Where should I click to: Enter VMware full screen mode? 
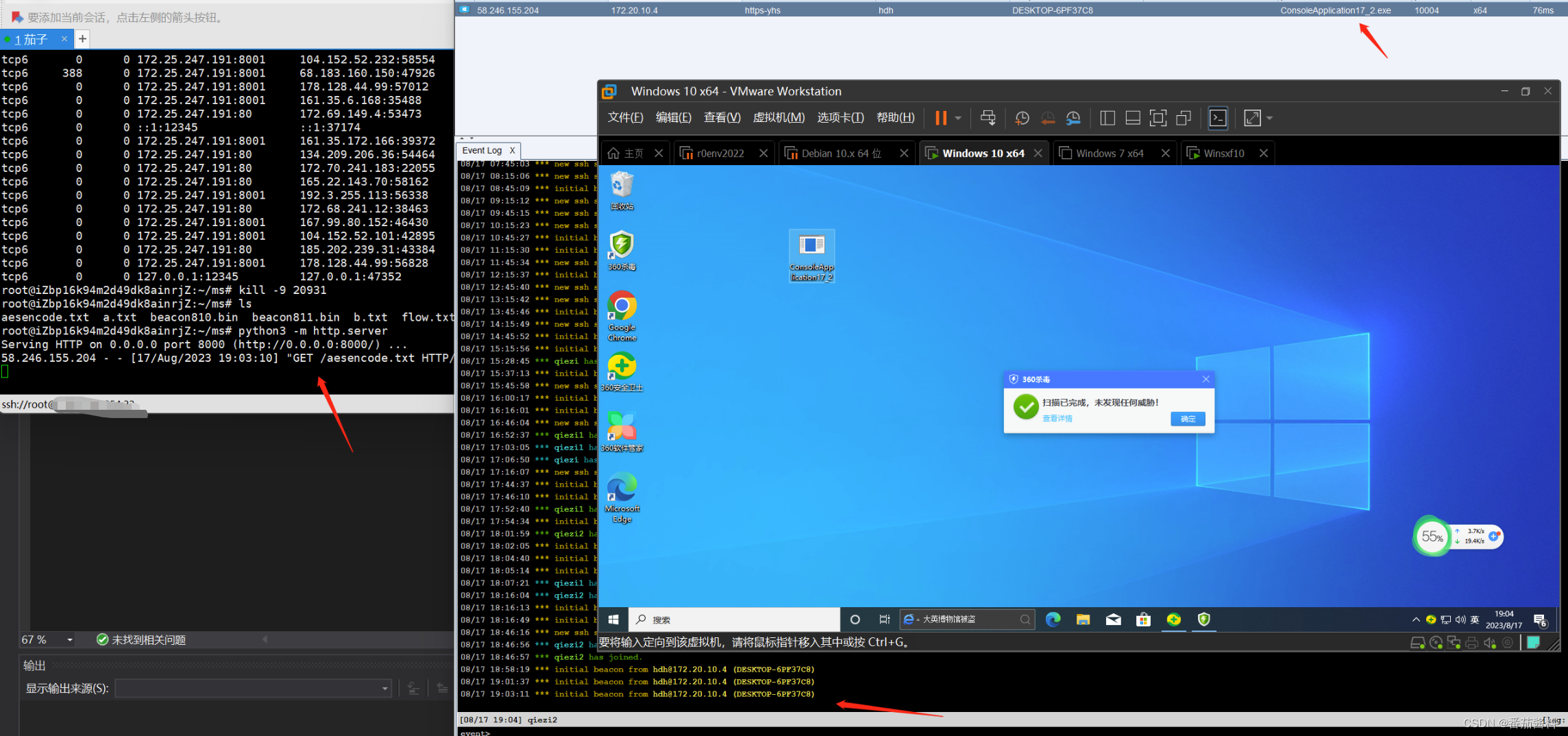1158,118
